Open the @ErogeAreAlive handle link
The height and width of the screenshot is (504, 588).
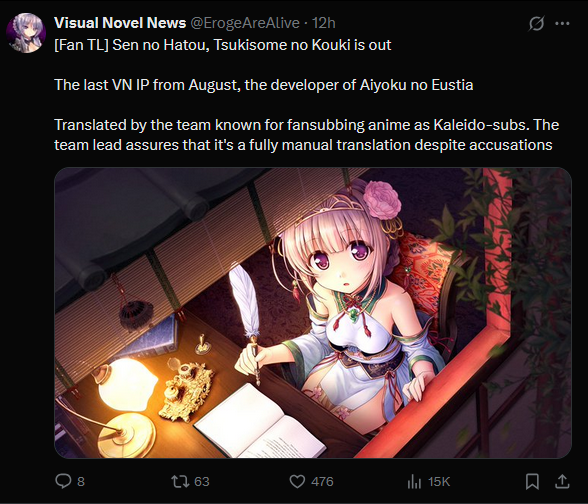pos(245,23)
